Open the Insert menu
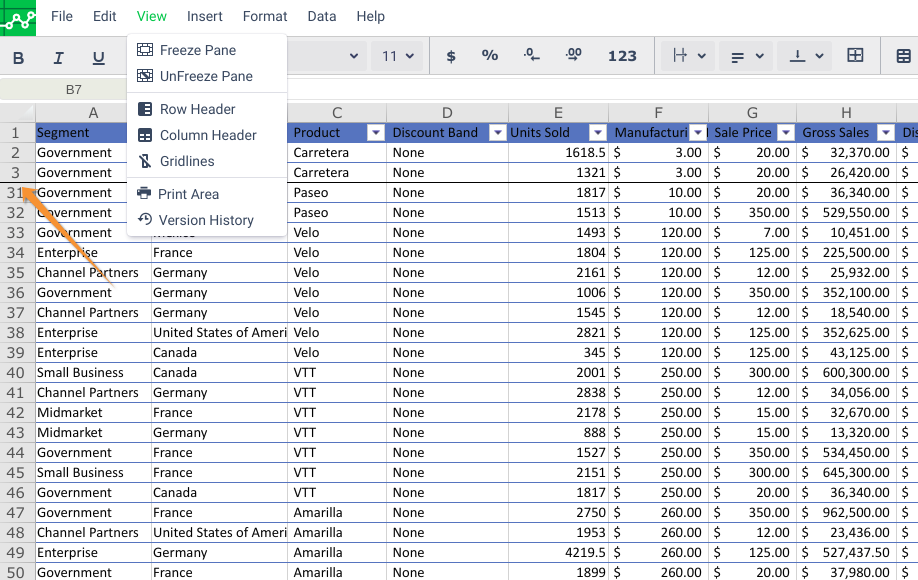 click(x=205, y=16)
